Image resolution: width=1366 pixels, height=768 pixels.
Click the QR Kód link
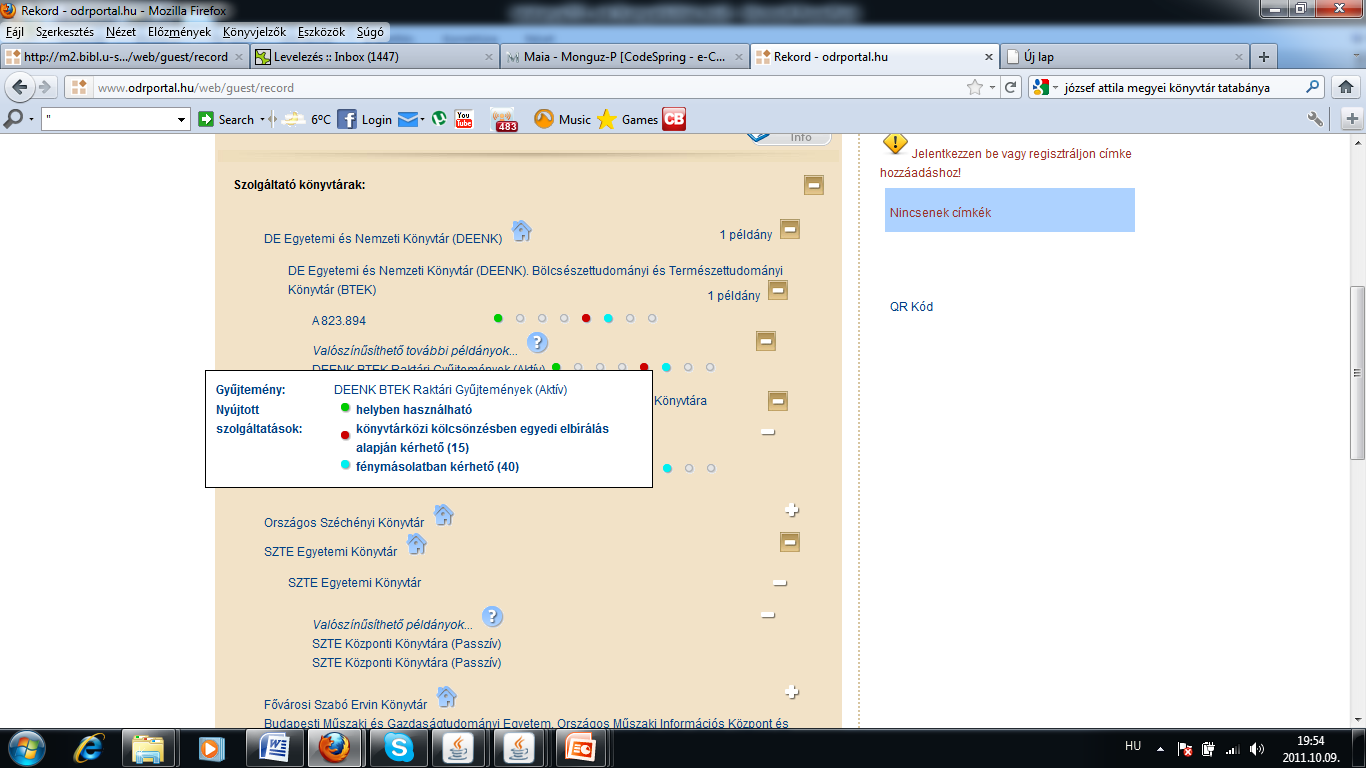911,307
